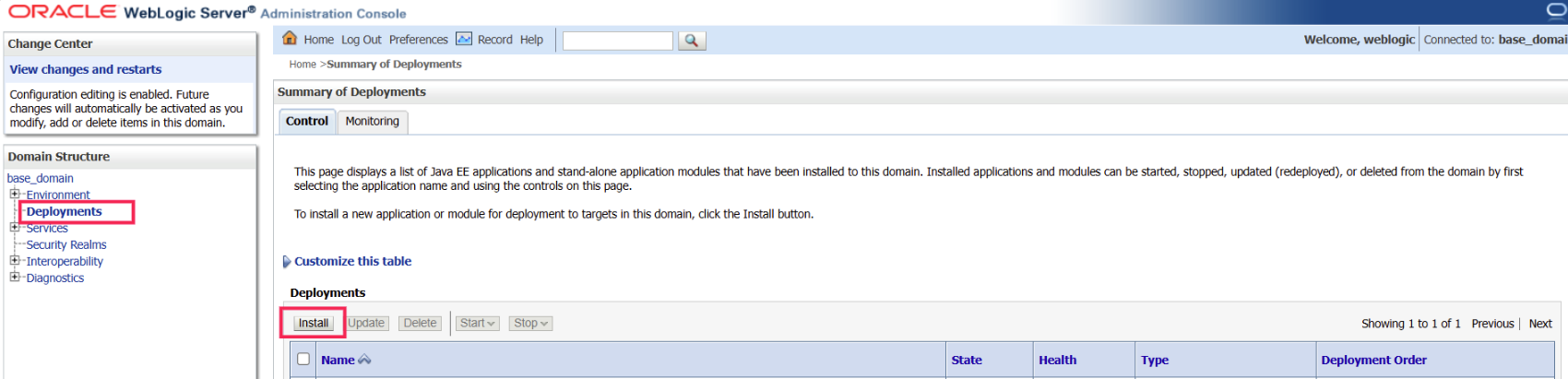Image resolution: width=1568 pixels, height=379 pixels.
Task: Open Environment link in tree
Action: (x=58, y=195)
